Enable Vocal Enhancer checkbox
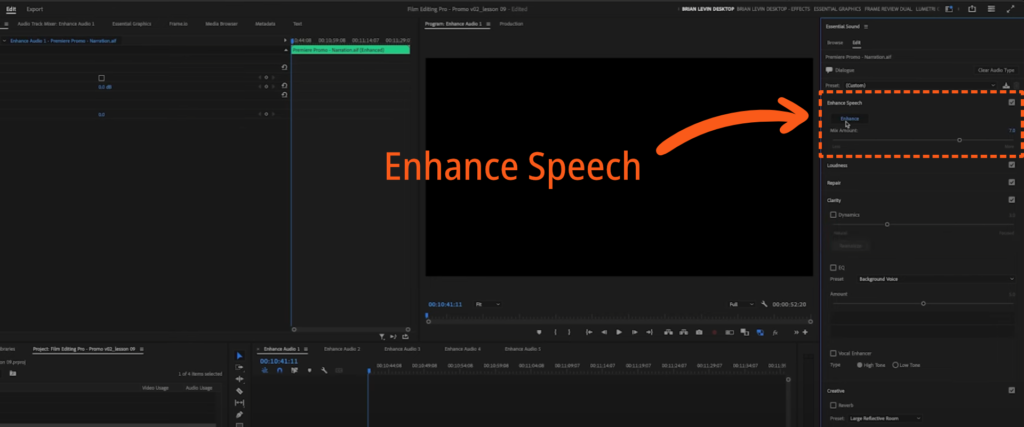Viewport: 1024px width, 427px height. click(x=833, y=353)
